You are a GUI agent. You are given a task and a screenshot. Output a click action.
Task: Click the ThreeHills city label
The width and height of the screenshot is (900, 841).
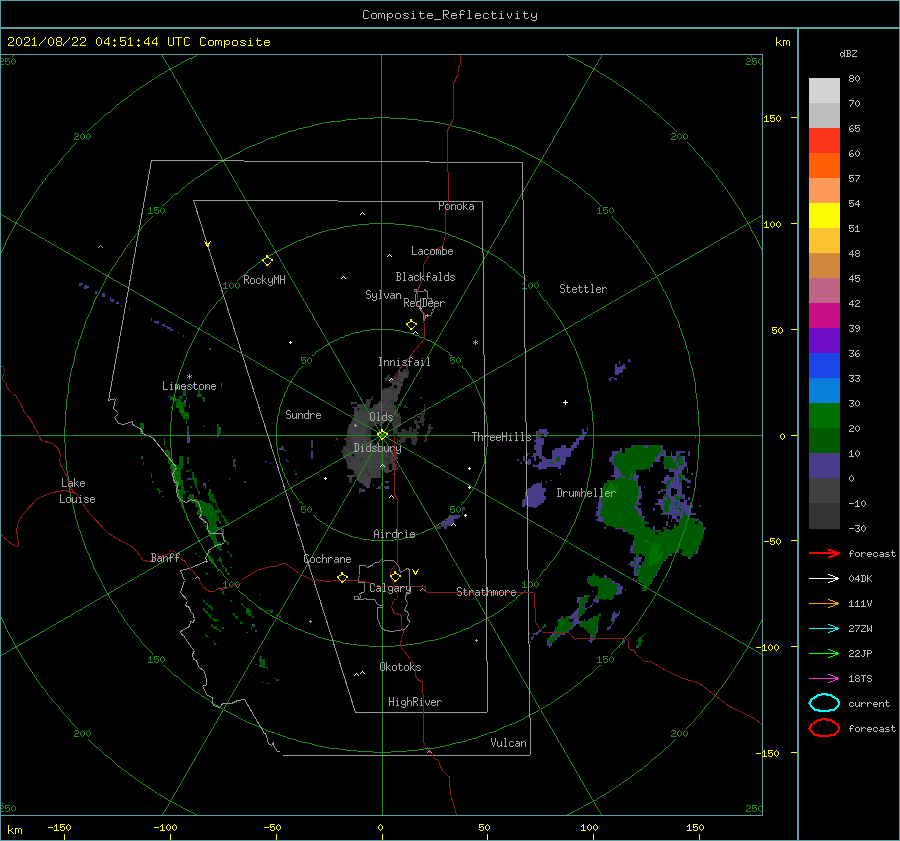click(x=502, y=437)
